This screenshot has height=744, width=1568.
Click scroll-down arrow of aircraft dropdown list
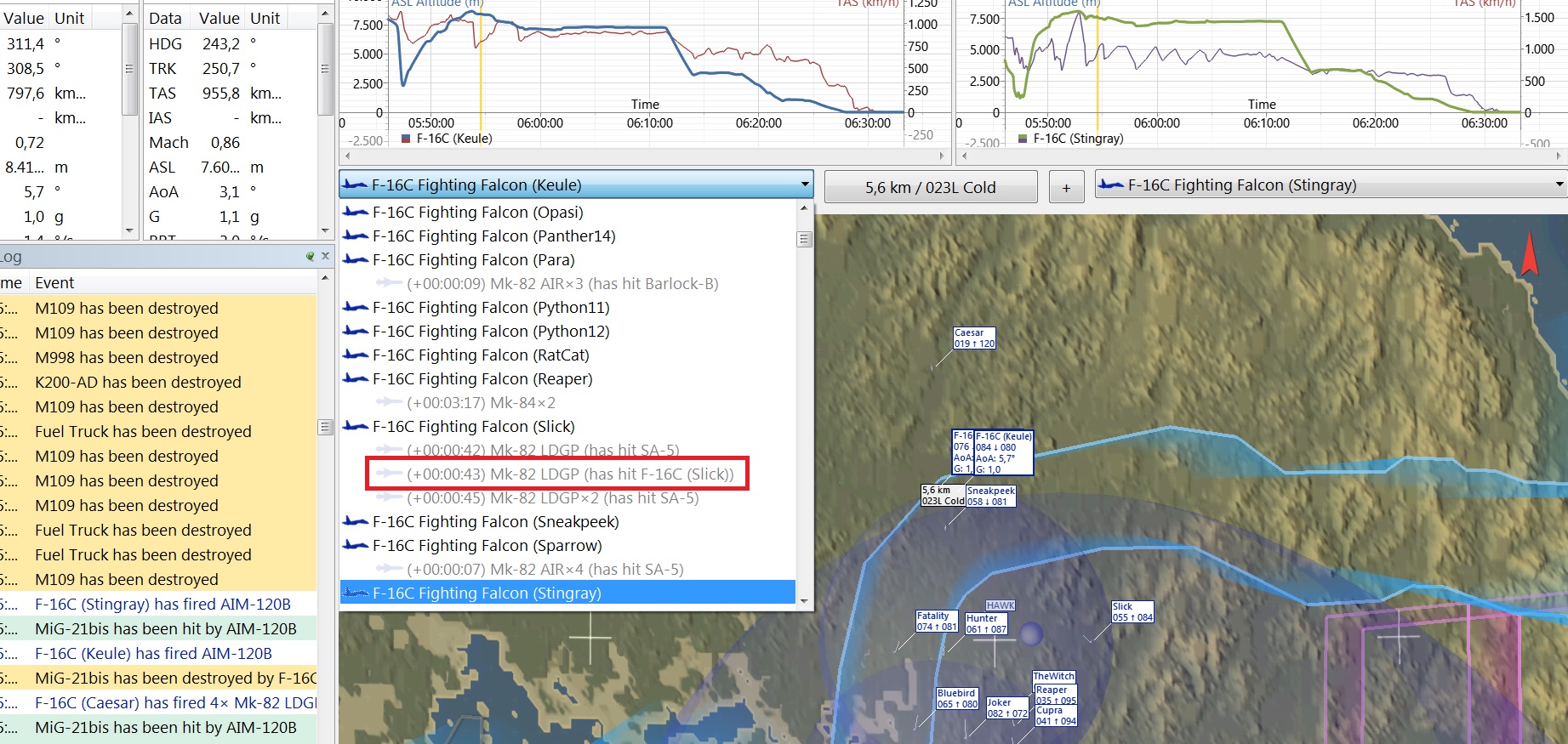(804, 600)
